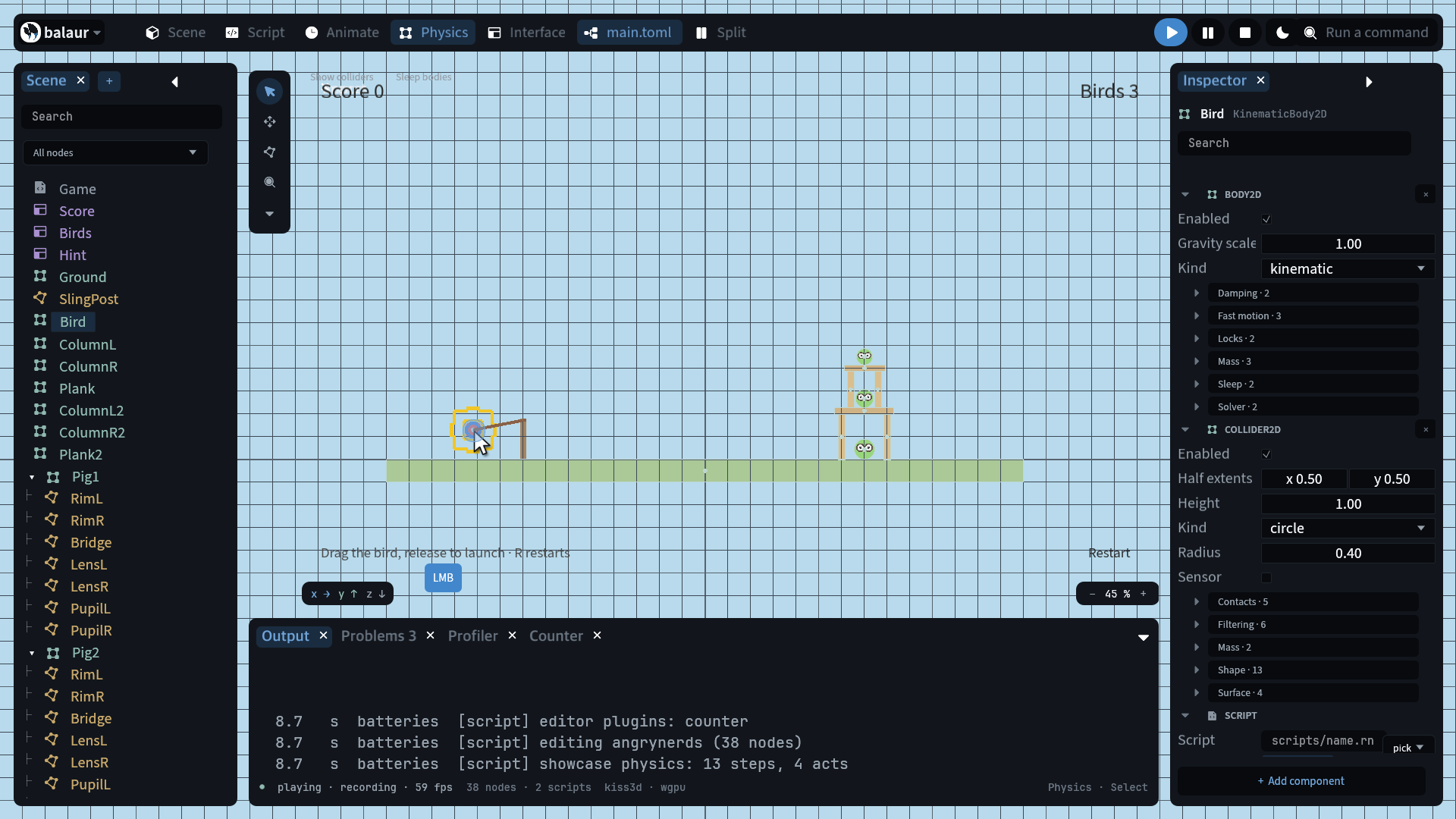Collapse the output panel arrow
This screenshot has height=819, width=1456.
(x=1144, y=638)
